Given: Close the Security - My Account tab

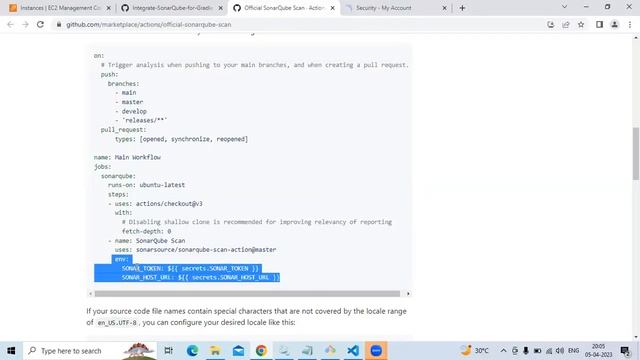Looking at the screenshot, I should (444, 8).
